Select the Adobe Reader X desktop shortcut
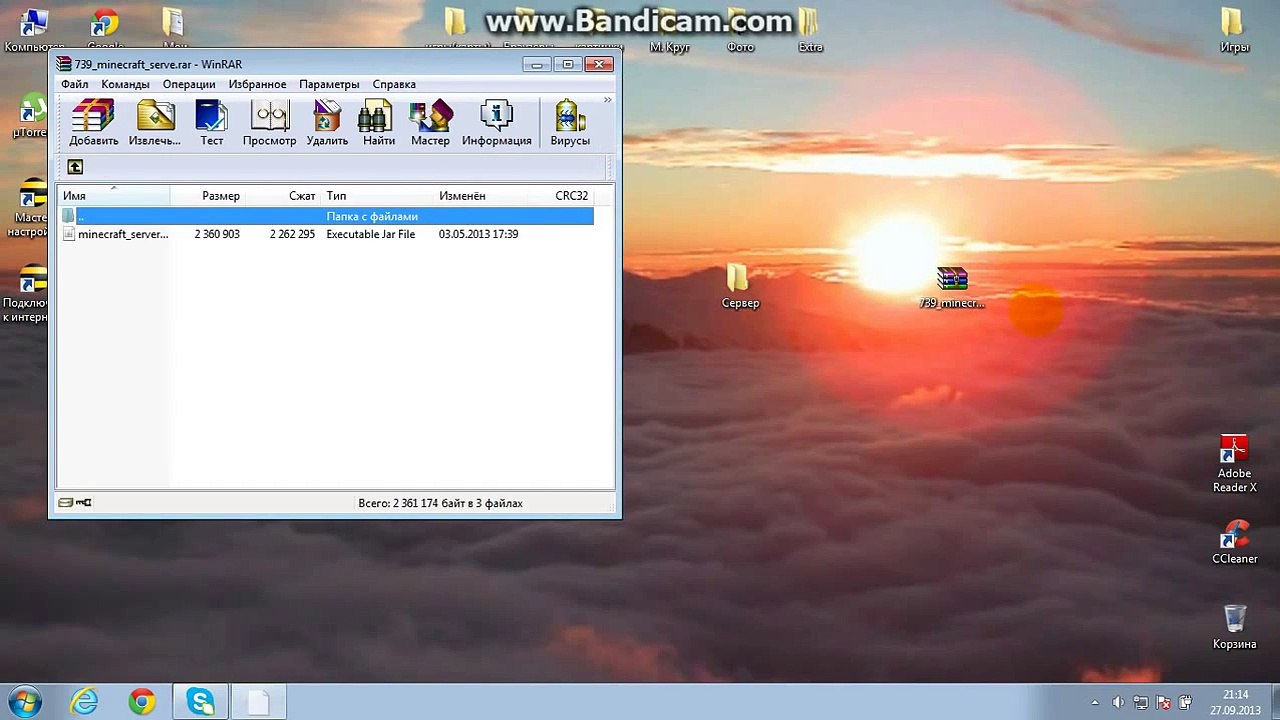This screenshot has height=720, width=1280. pyautogui.click(x=1234, y=464)
